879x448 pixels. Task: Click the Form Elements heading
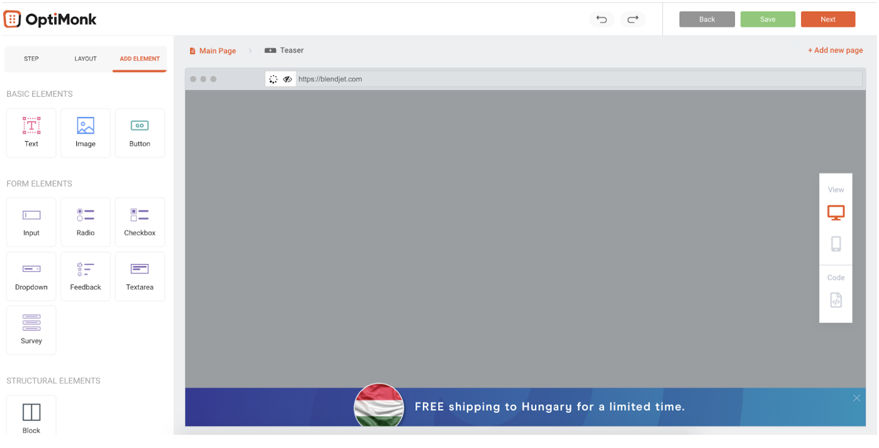coord(39,183)
